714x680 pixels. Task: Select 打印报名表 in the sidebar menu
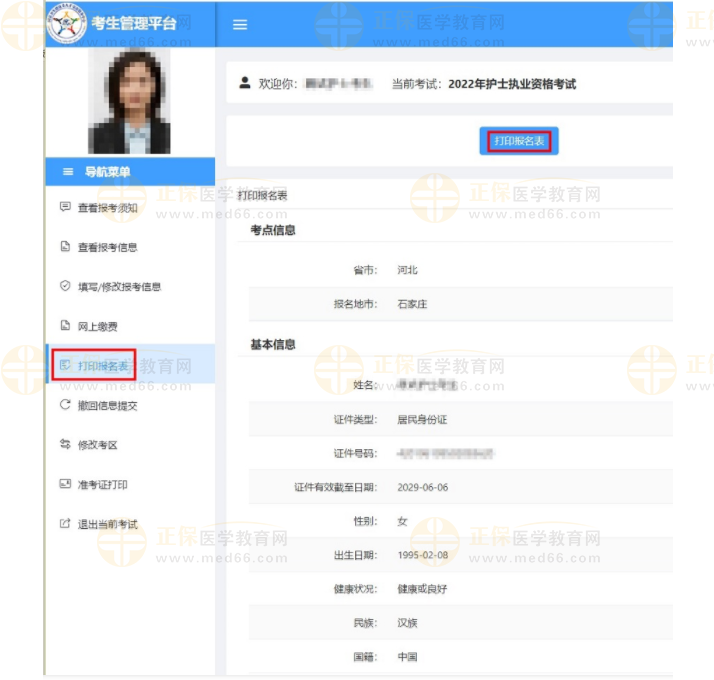coord(102,365)
